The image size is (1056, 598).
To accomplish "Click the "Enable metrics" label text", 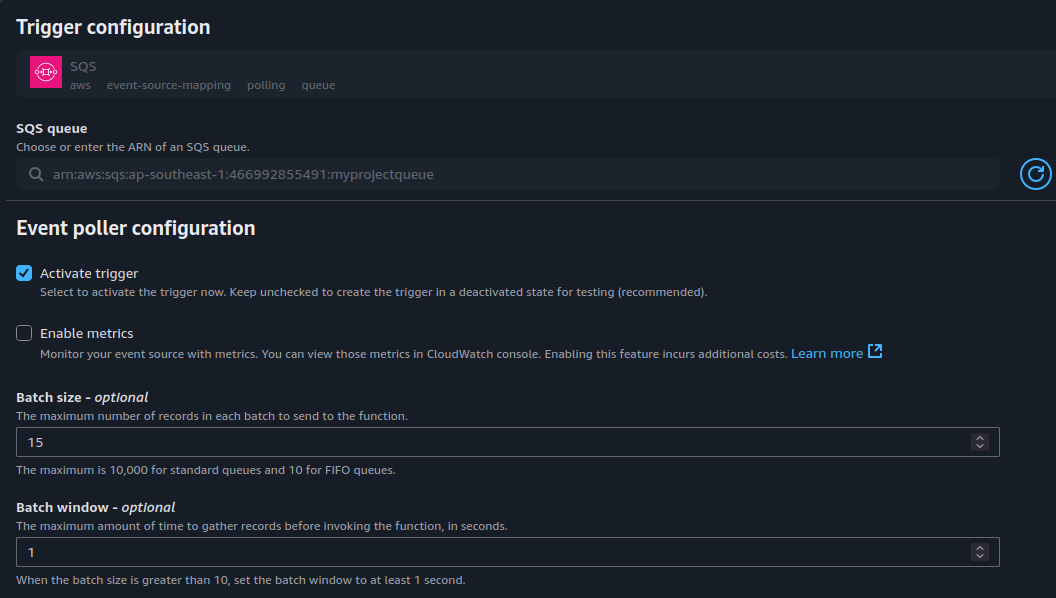I will coord(86,333).
